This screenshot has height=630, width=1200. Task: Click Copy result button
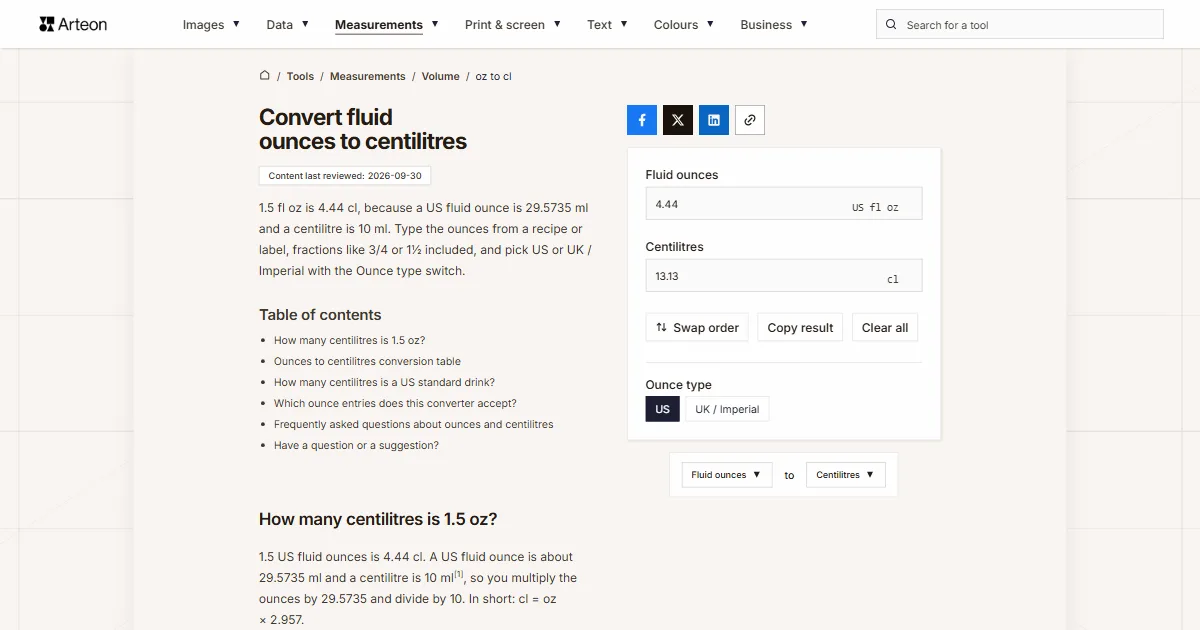[x=800, y=328]
